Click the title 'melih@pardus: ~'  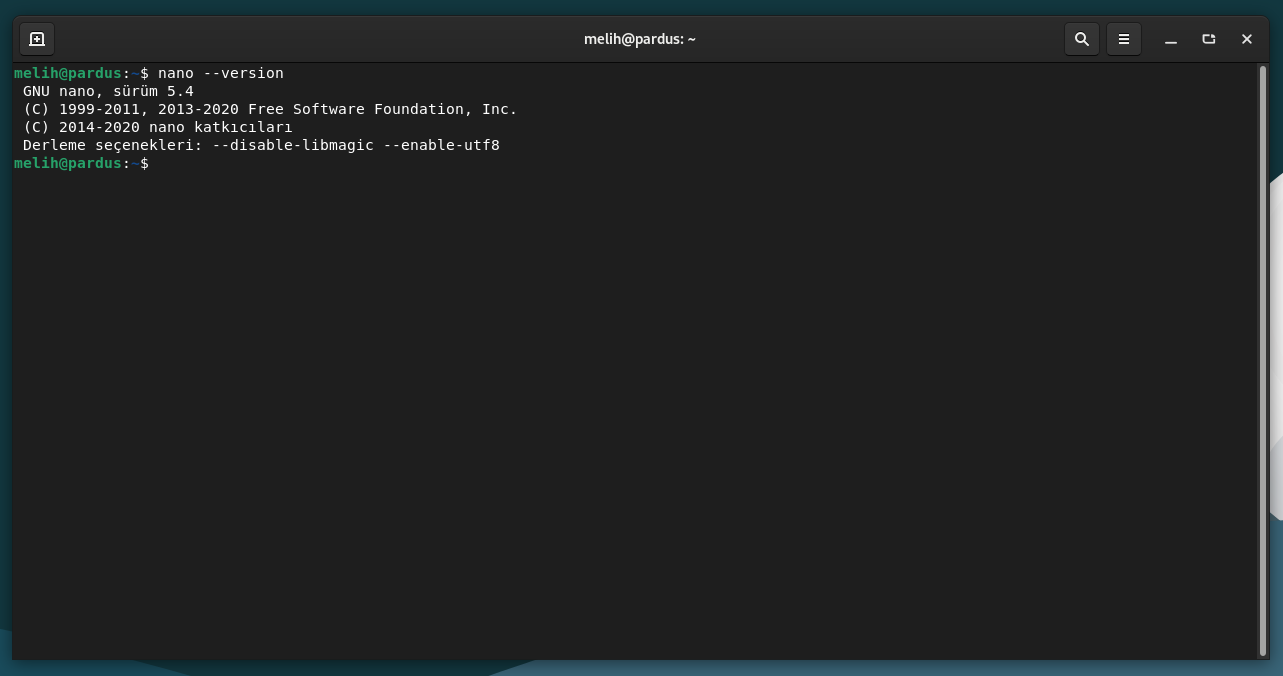pyautogui.click(x=640, y=39)
